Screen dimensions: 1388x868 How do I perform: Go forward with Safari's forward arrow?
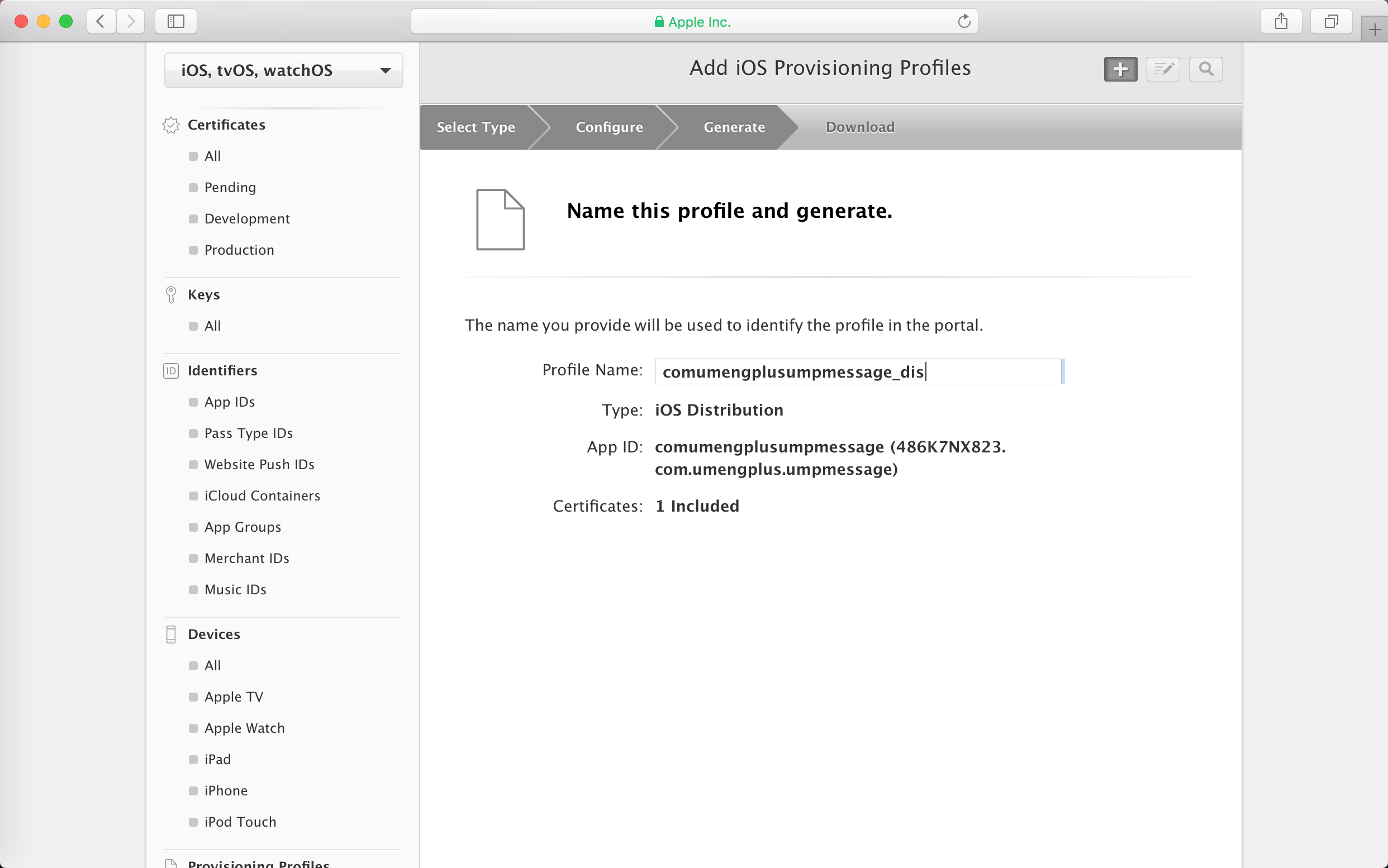tap(130, 22)
